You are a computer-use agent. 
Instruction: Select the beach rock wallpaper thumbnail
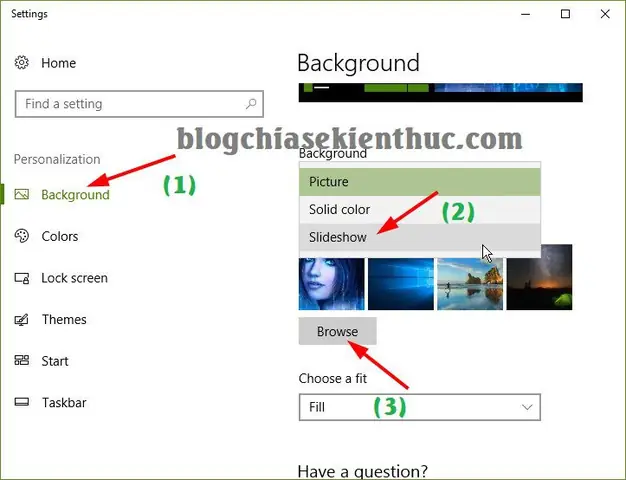click(x=470, y=284)
